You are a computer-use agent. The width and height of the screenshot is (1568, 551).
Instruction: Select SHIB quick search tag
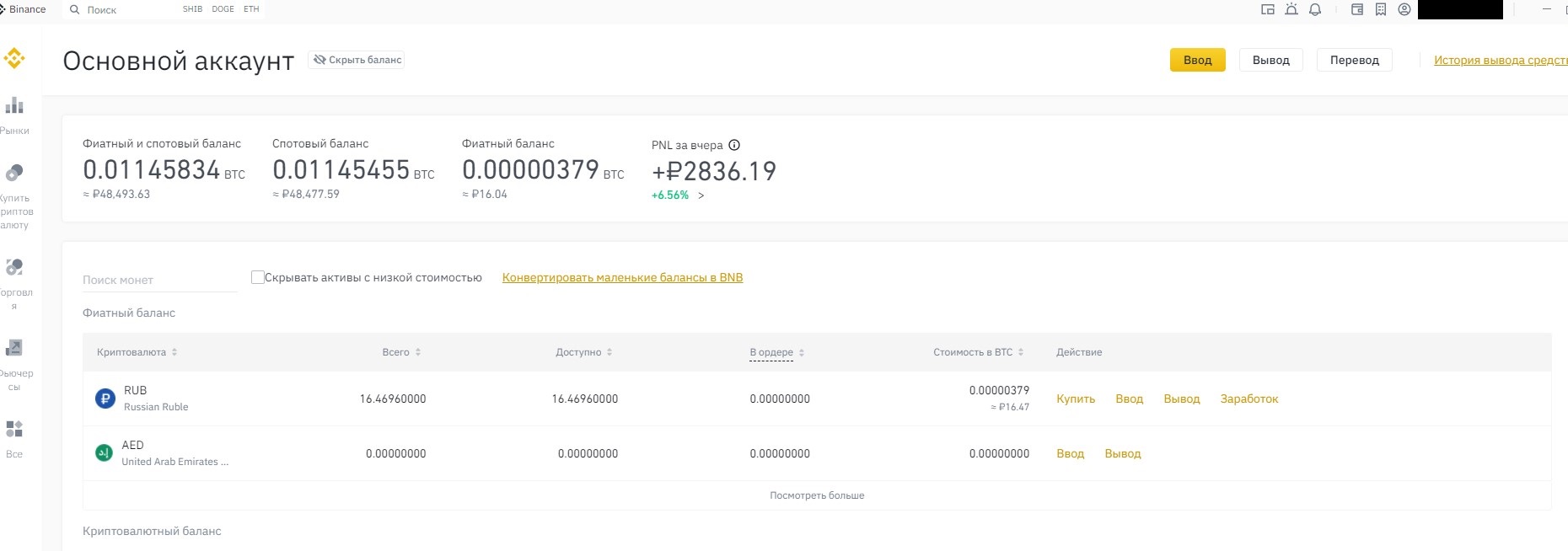(x=192, y=9)
